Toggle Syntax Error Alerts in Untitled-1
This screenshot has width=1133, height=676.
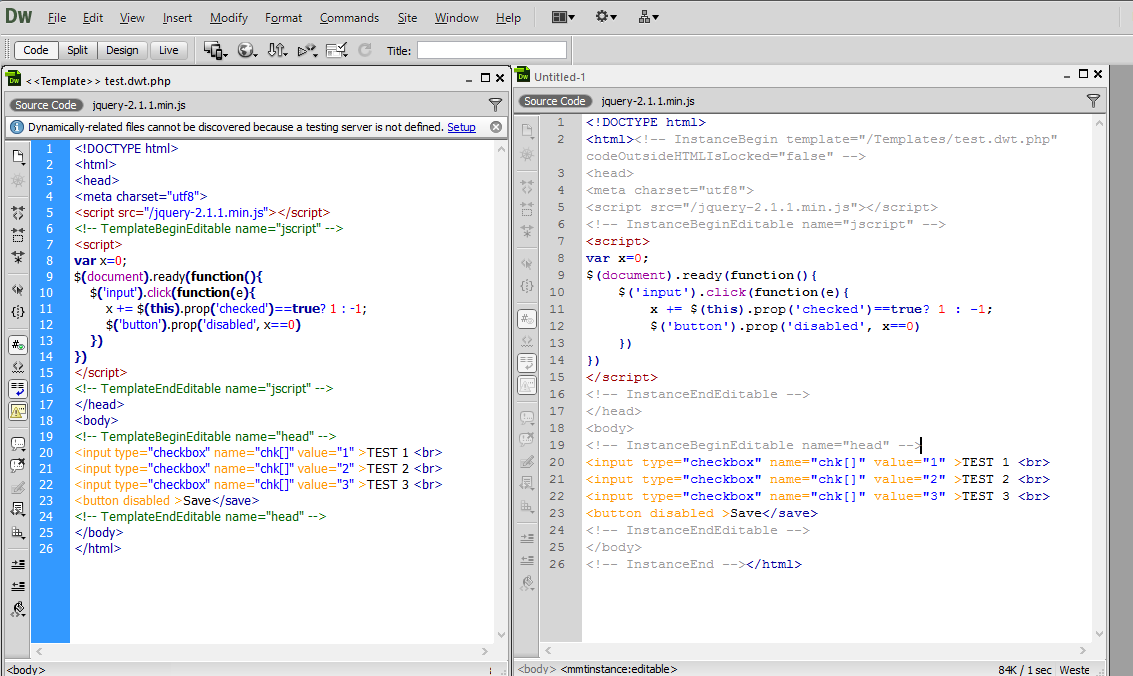coord(527,385)
